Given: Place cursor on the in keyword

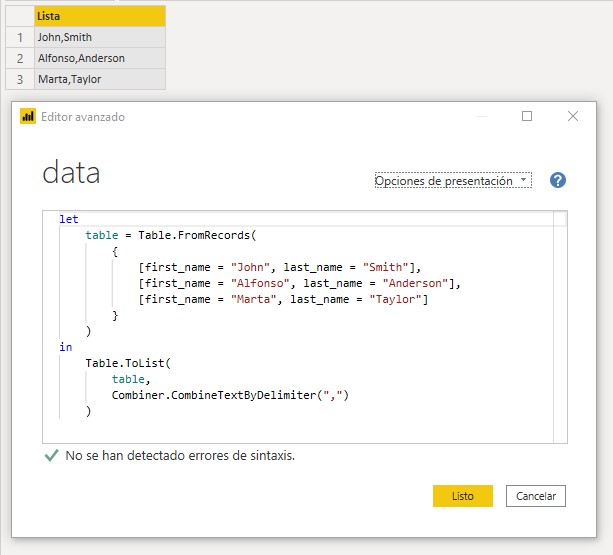Looking at the screenshot, I should [x=66, y=347].
